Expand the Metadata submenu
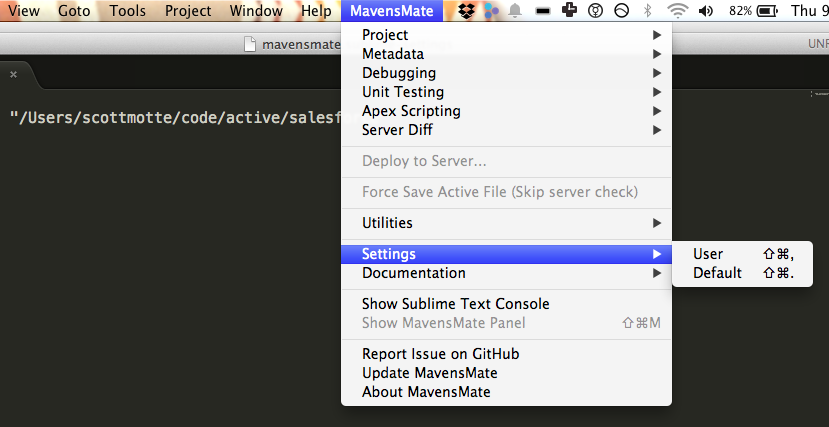Viewport: 829px width, 427px height. tap(506, 54)
